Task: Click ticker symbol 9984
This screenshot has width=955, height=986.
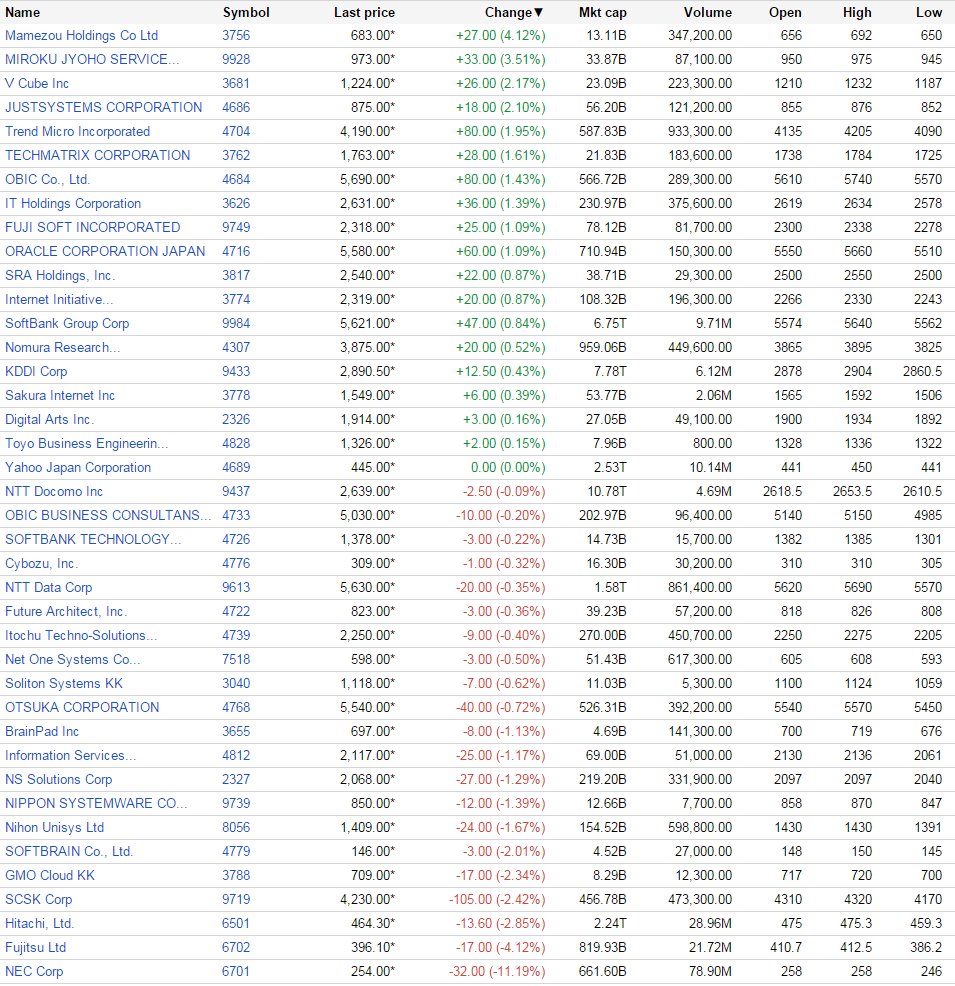Action: 236,324
